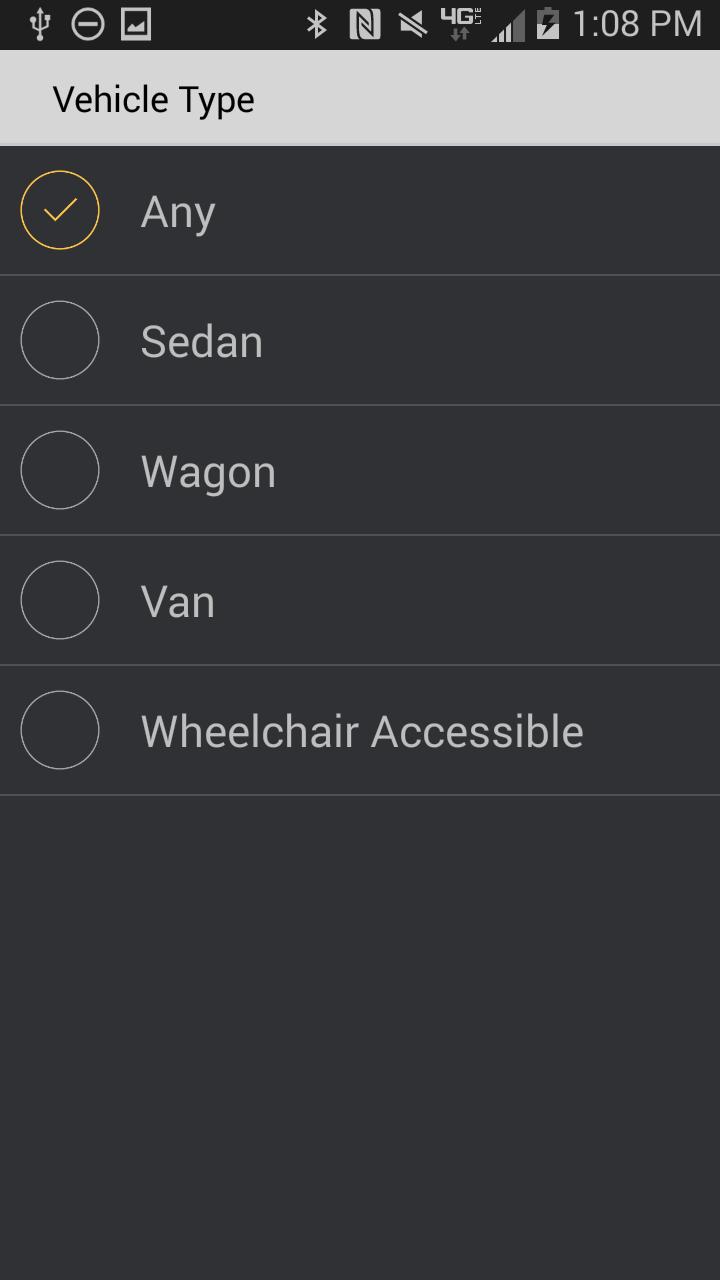
Task: Tap the Any vehicle type label
Action: pyautogui.click(x=178, y=212)
